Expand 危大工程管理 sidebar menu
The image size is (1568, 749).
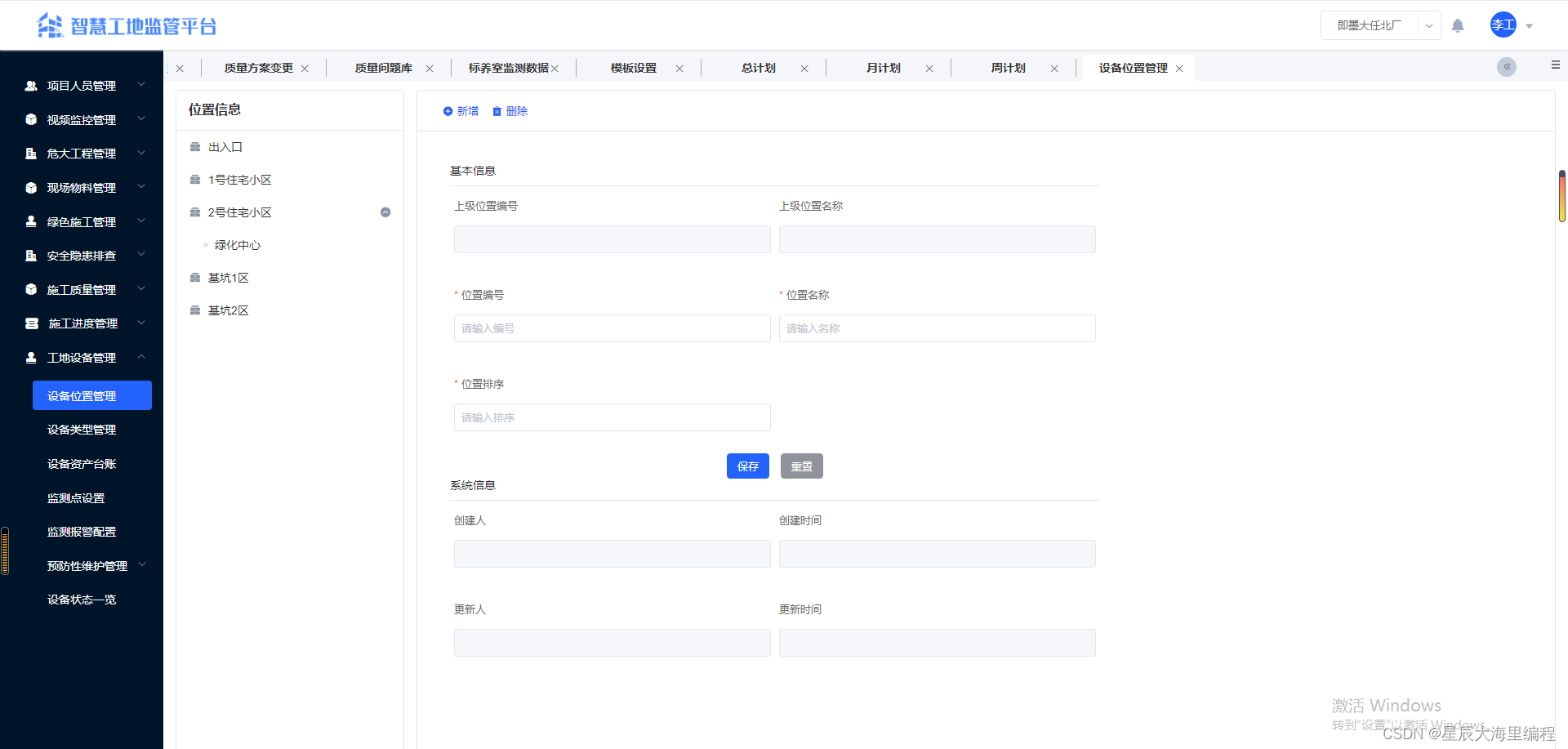click(82, 154)
